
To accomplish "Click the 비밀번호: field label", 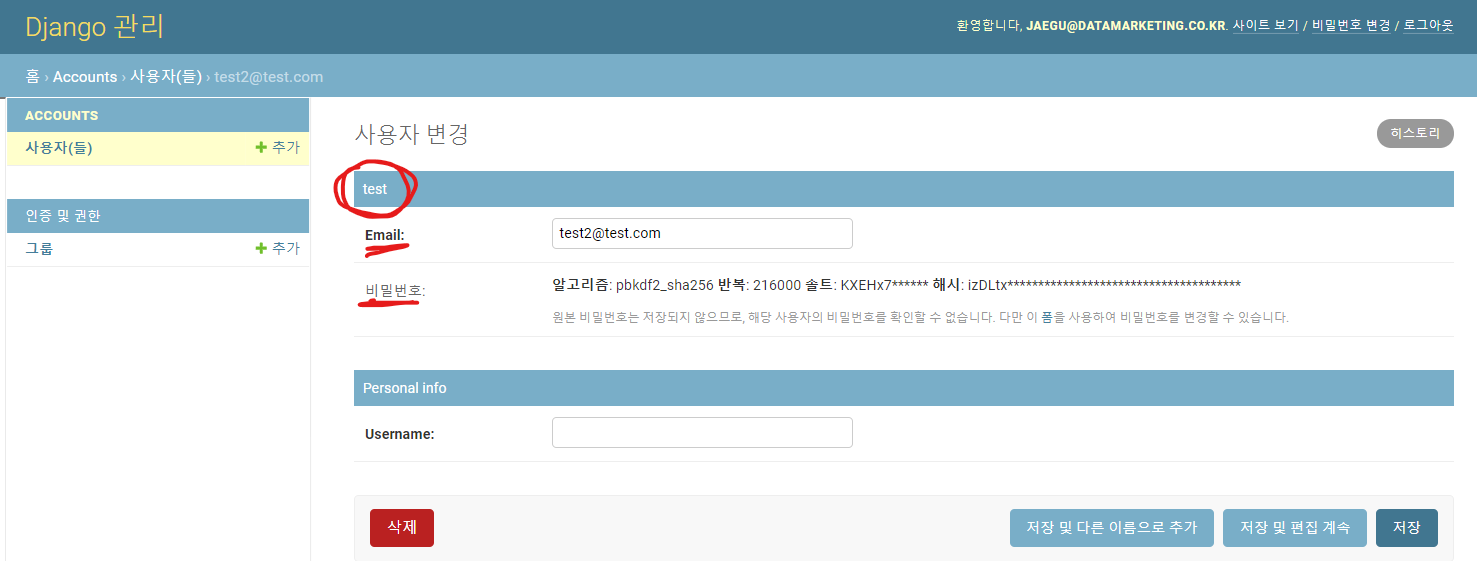I will point(395,291).
